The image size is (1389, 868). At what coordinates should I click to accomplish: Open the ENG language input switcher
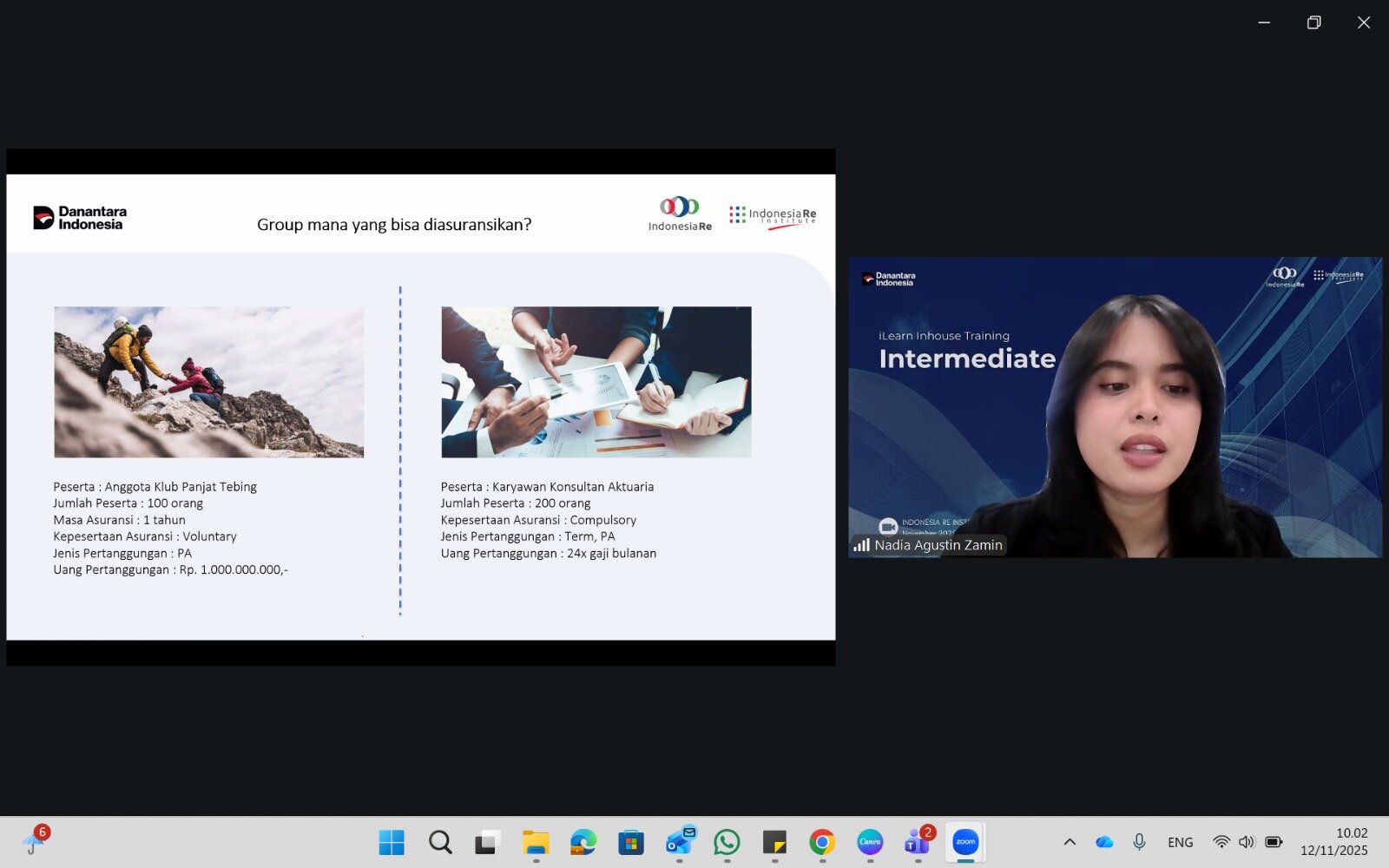1180,842
